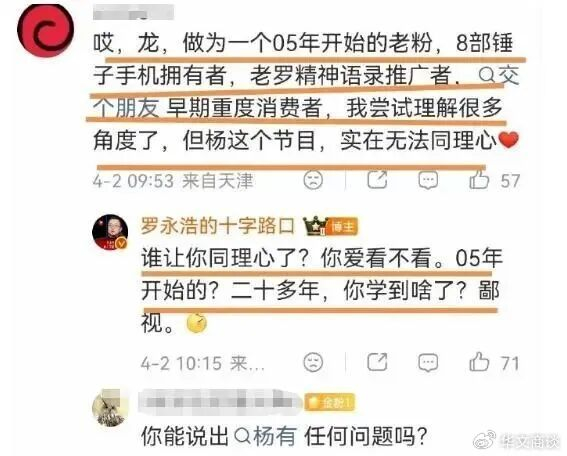567x456 pixels.
Task: Open 罗永浩的十字路口 username link
Action: (218, 226)
